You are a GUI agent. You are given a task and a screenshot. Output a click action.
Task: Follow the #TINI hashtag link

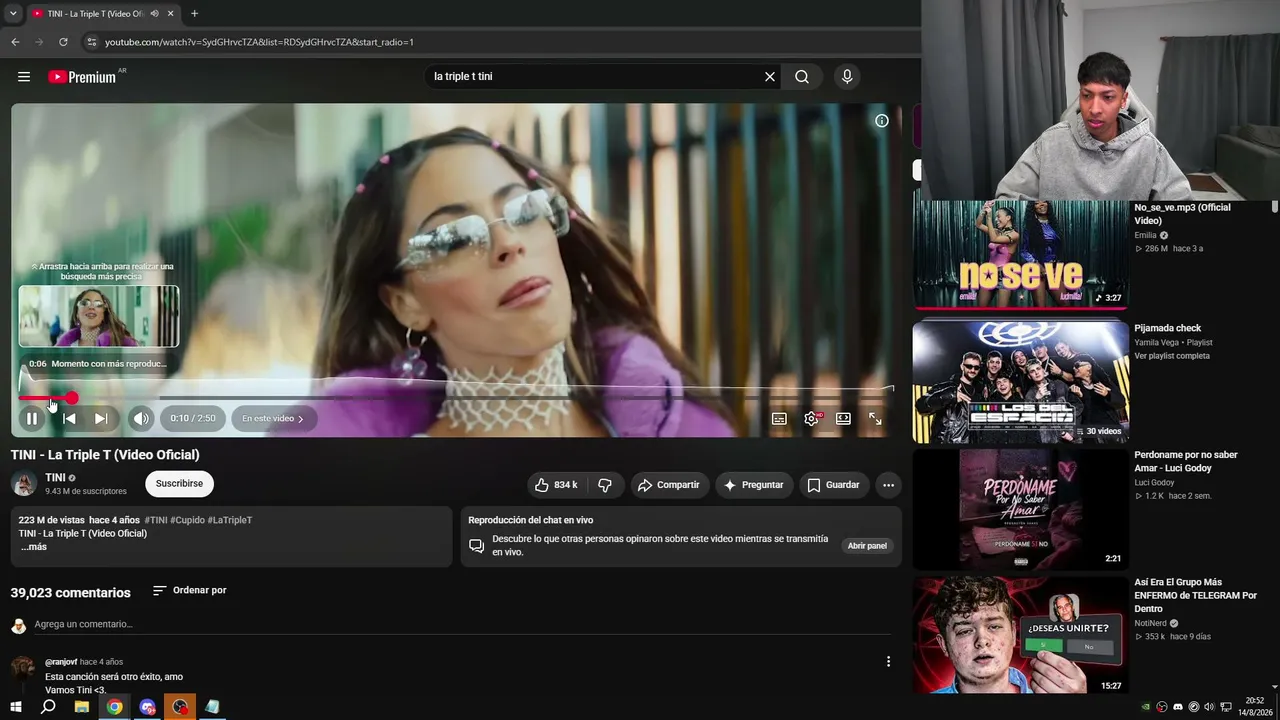(x=155, y=520)
